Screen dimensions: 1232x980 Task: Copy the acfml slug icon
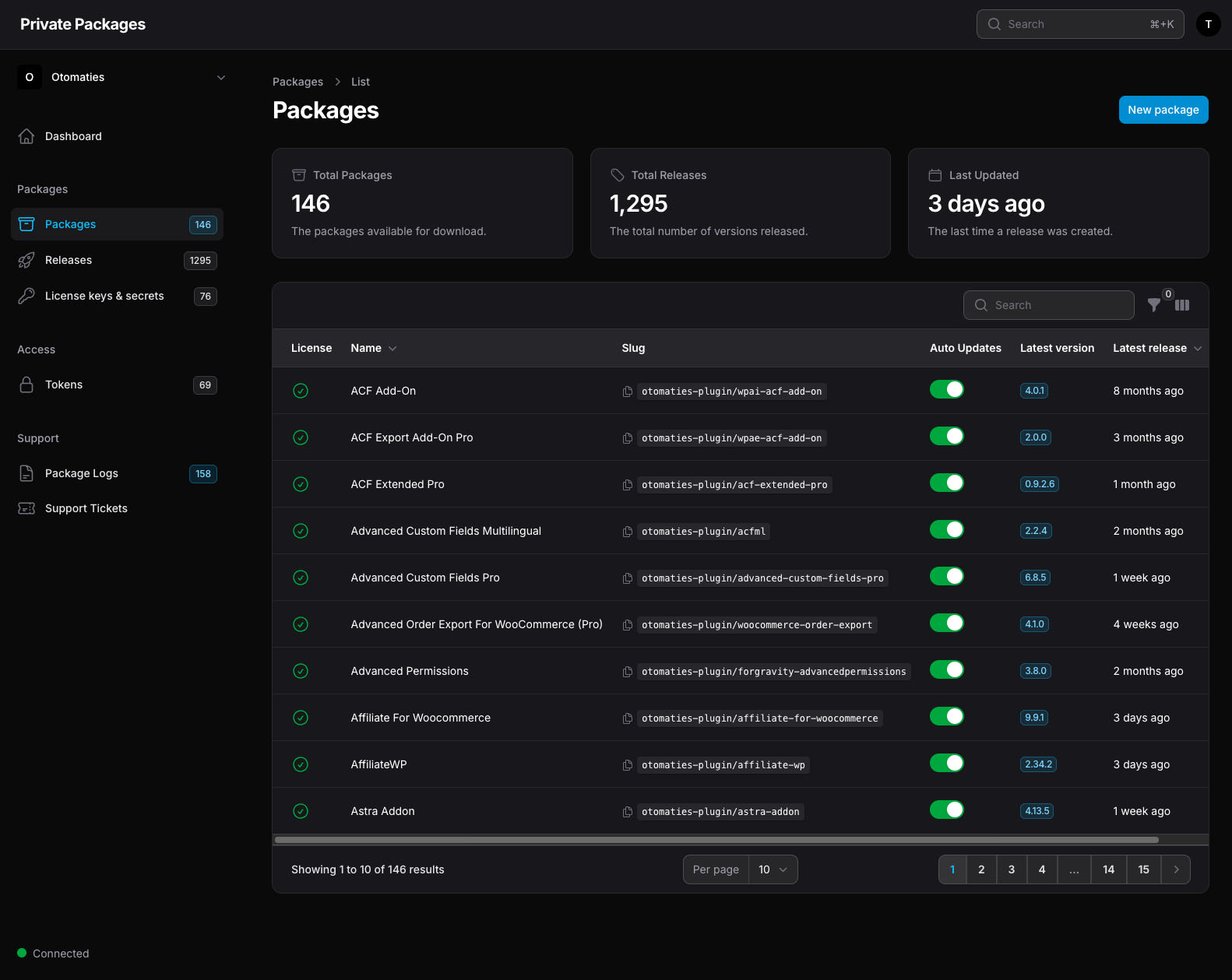(x=628, y=532)
